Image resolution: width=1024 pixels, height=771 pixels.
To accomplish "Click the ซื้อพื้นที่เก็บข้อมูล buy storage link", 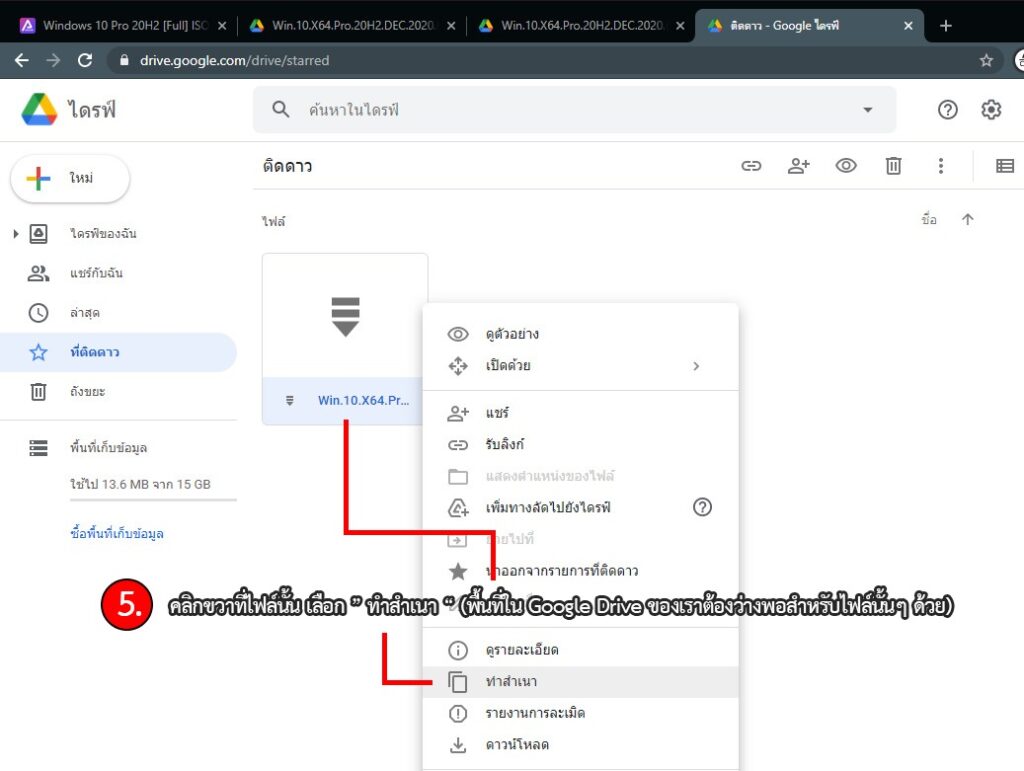I will [x=117, y=533].
